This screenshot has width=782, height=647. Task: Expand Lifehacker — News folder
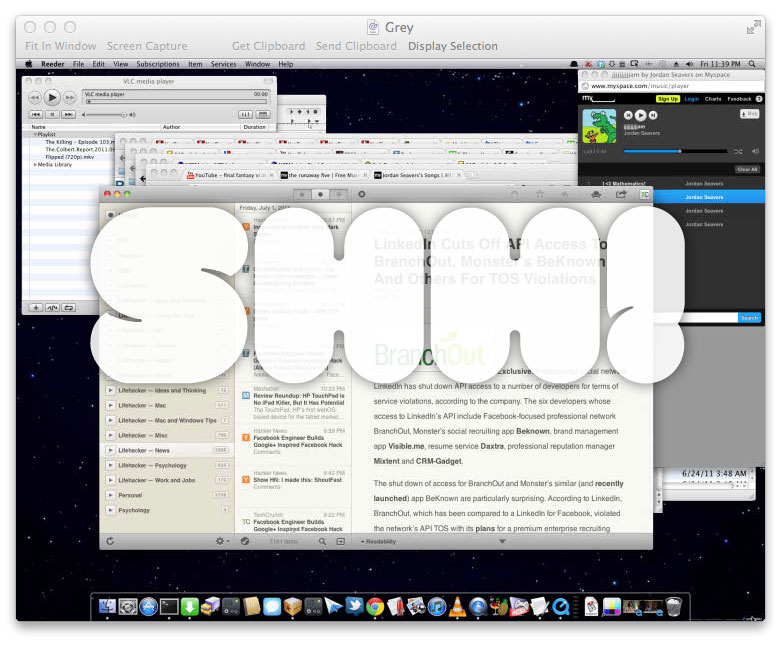pos(110,450)
